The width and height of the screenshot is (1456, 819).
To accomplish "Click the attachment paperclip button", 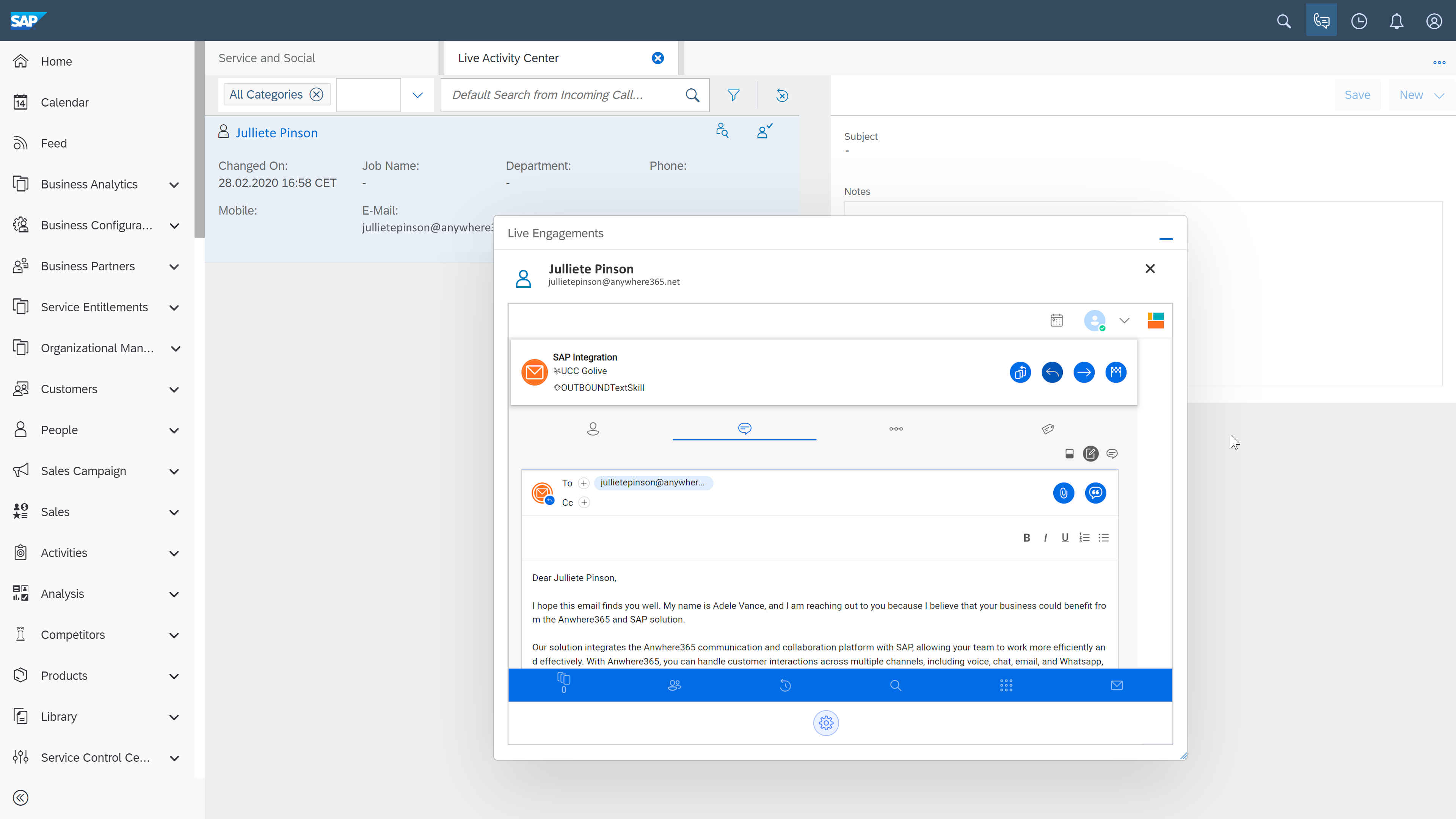I will pyautogui.click(x=1063, y=493).
